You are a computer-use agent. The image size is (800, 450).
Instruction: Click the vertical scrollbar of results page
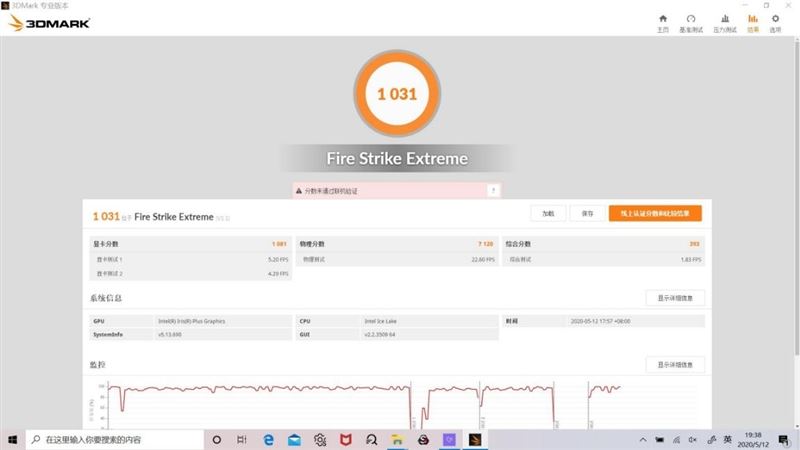(x=797, y=199)
